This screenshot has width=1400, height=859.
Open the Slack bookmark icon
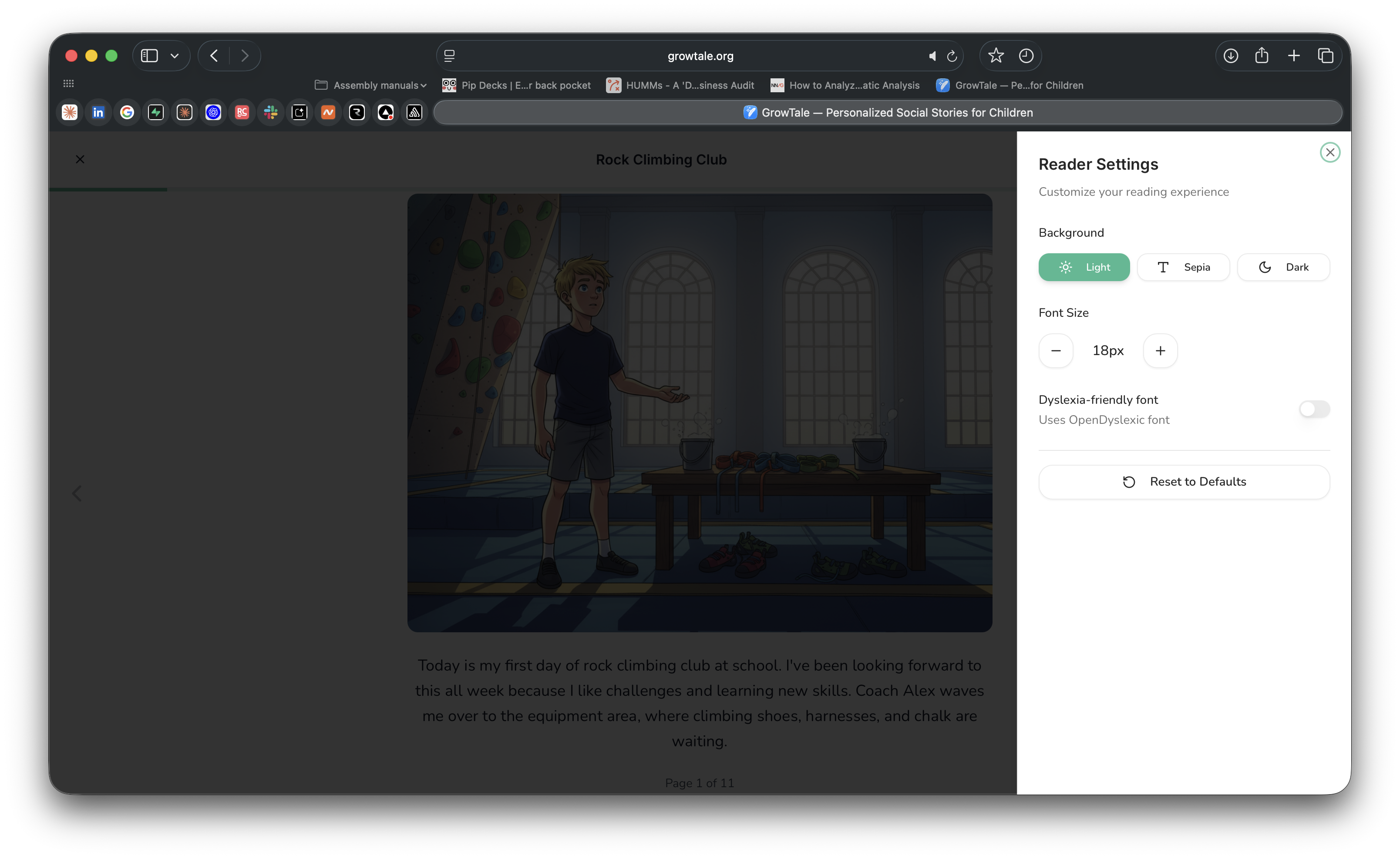[x=270, y=112]
